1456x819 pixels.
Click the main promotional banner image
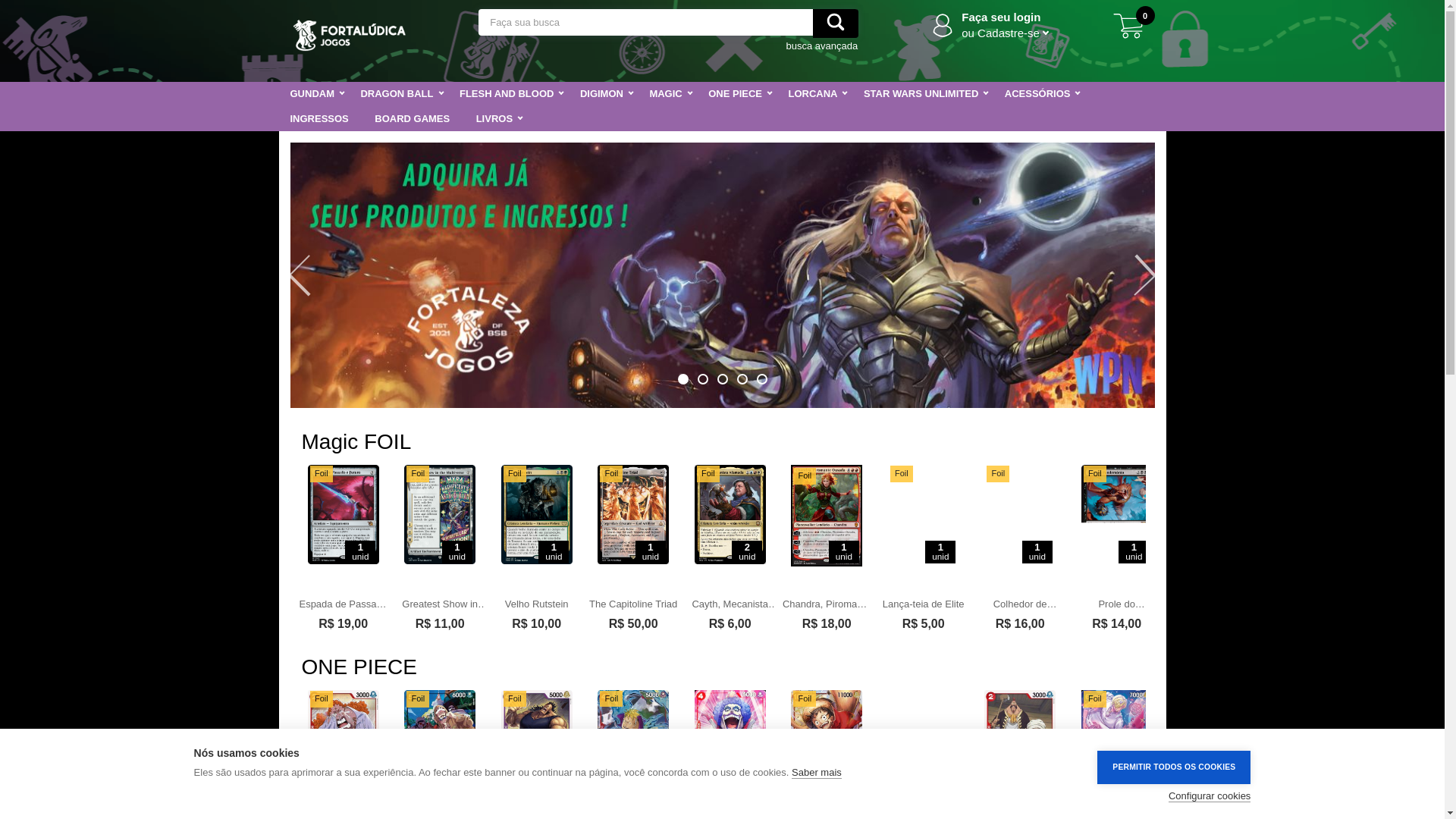(x=722, y=275)
